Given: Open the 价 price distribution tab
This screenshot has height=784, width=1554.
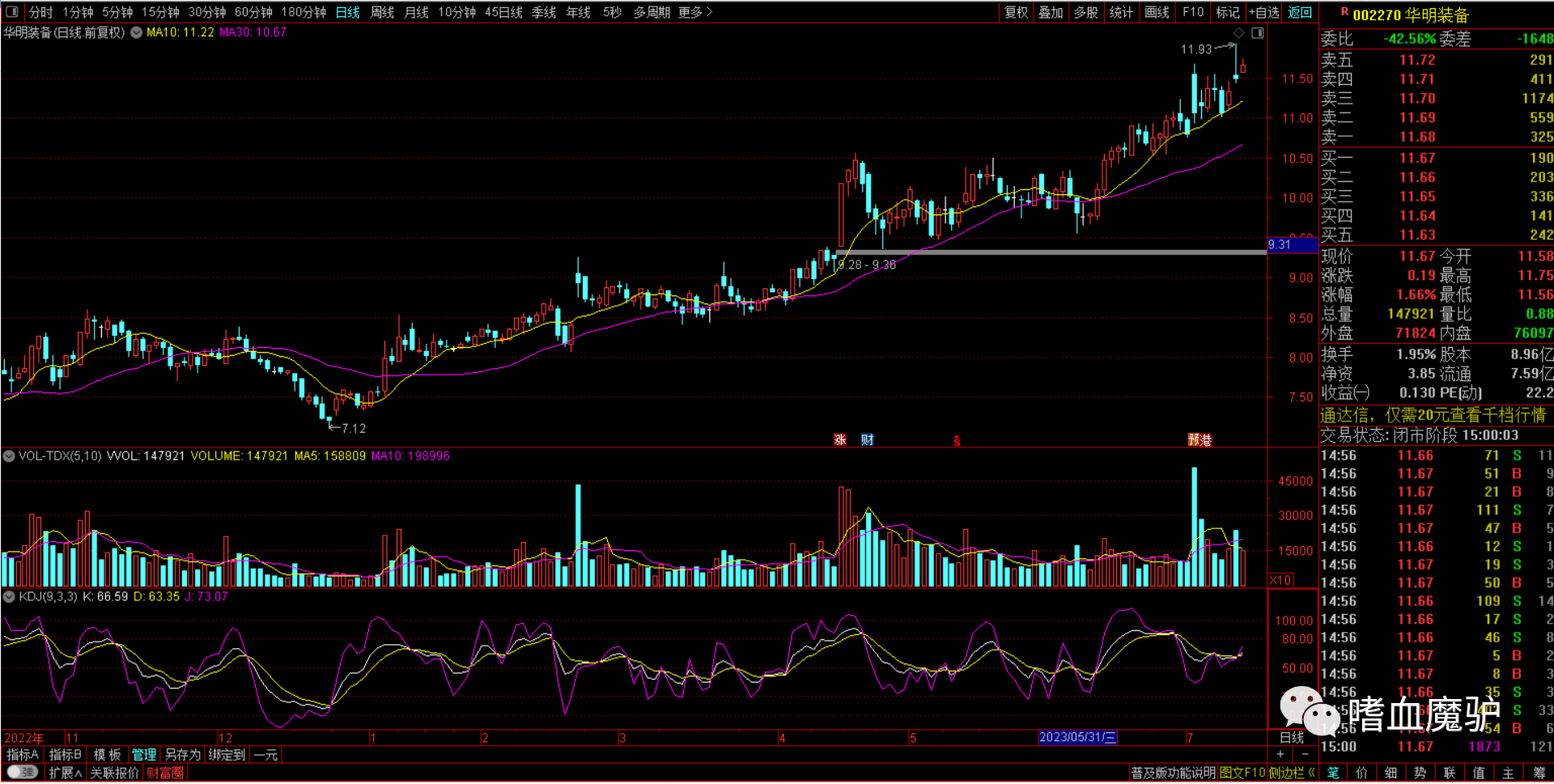Looking at the screenshot, I should click(x=1362, y=773).
